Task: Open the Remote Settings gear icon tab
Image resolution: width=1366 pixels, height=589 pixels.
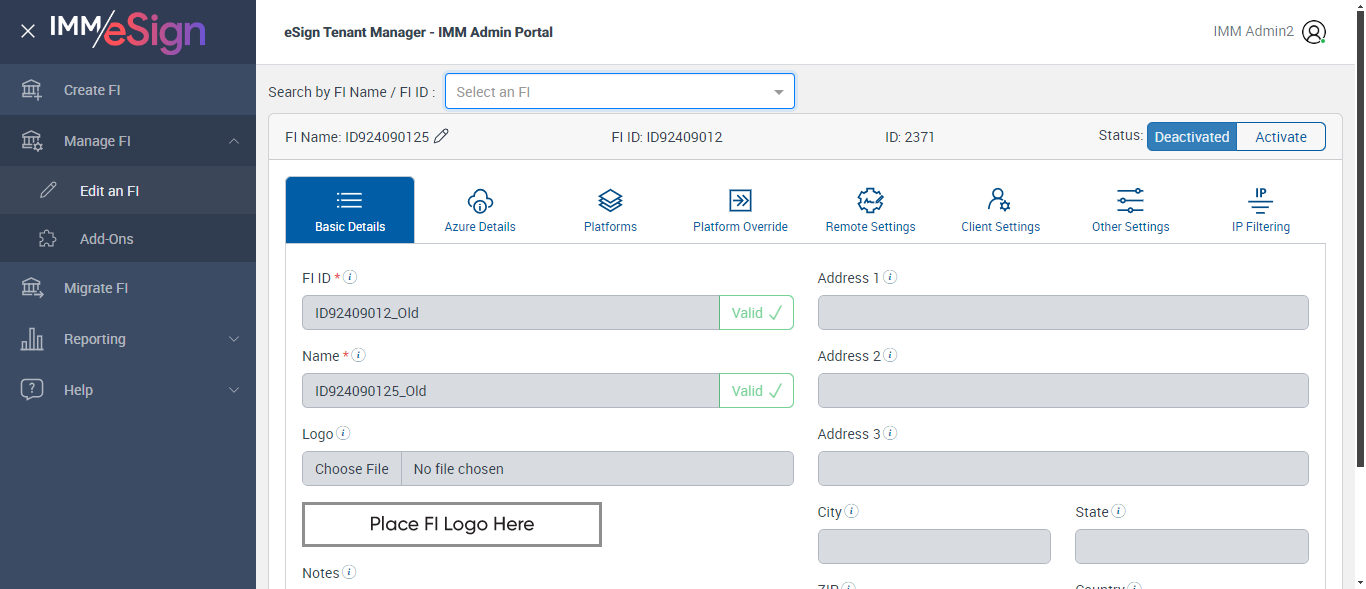Action: click(870, 210)
